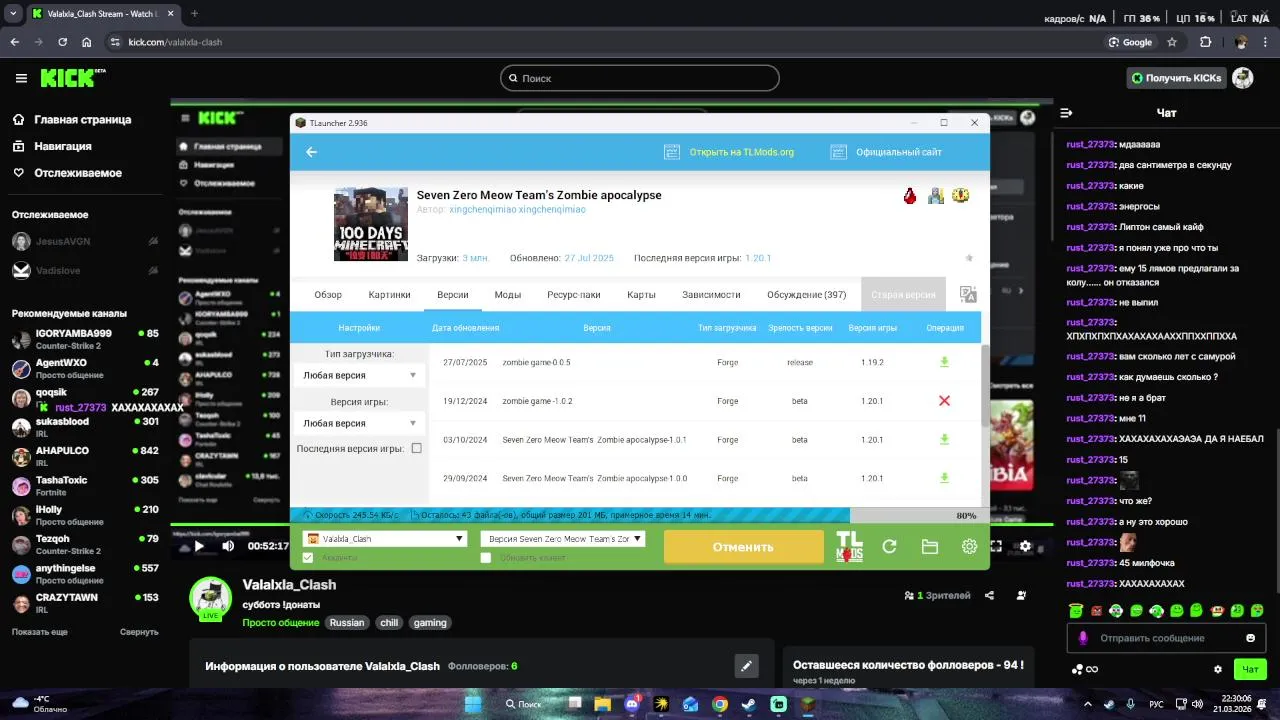Click Показать еще in the Kick sidebar

click(40, 632)
